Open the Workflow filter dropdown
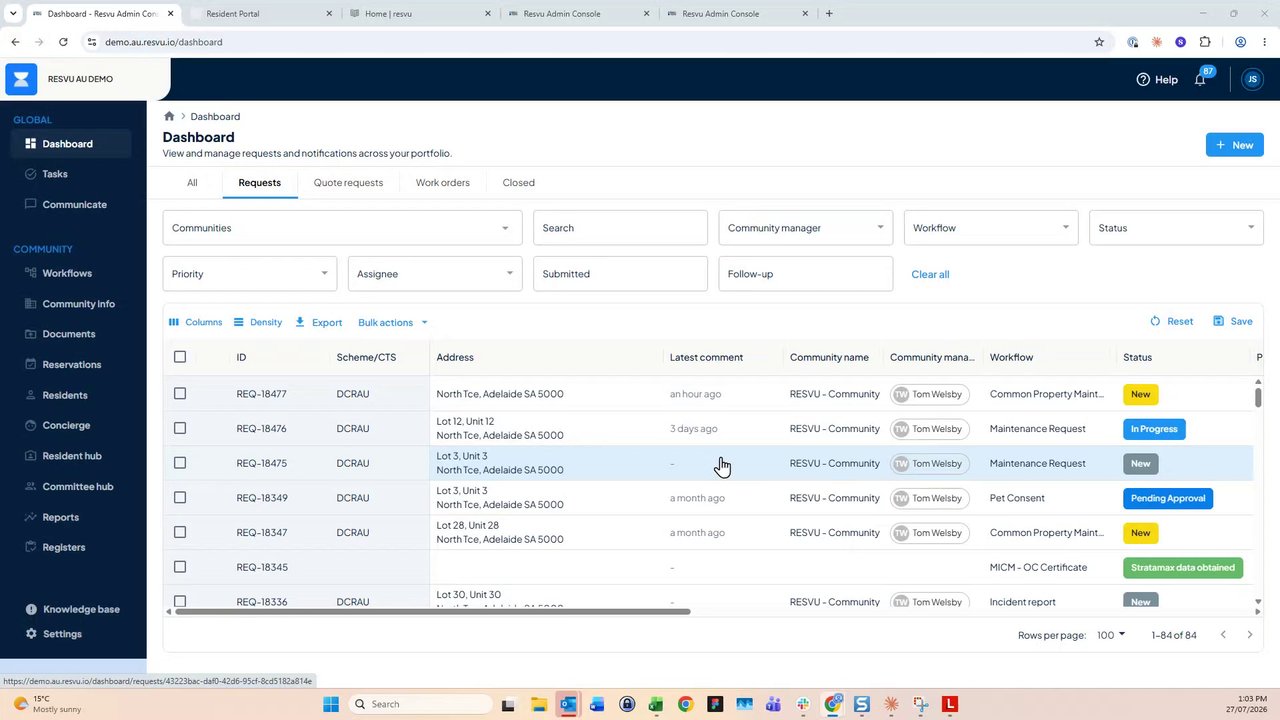This screenshot has width=1280, height=720. 991,228
